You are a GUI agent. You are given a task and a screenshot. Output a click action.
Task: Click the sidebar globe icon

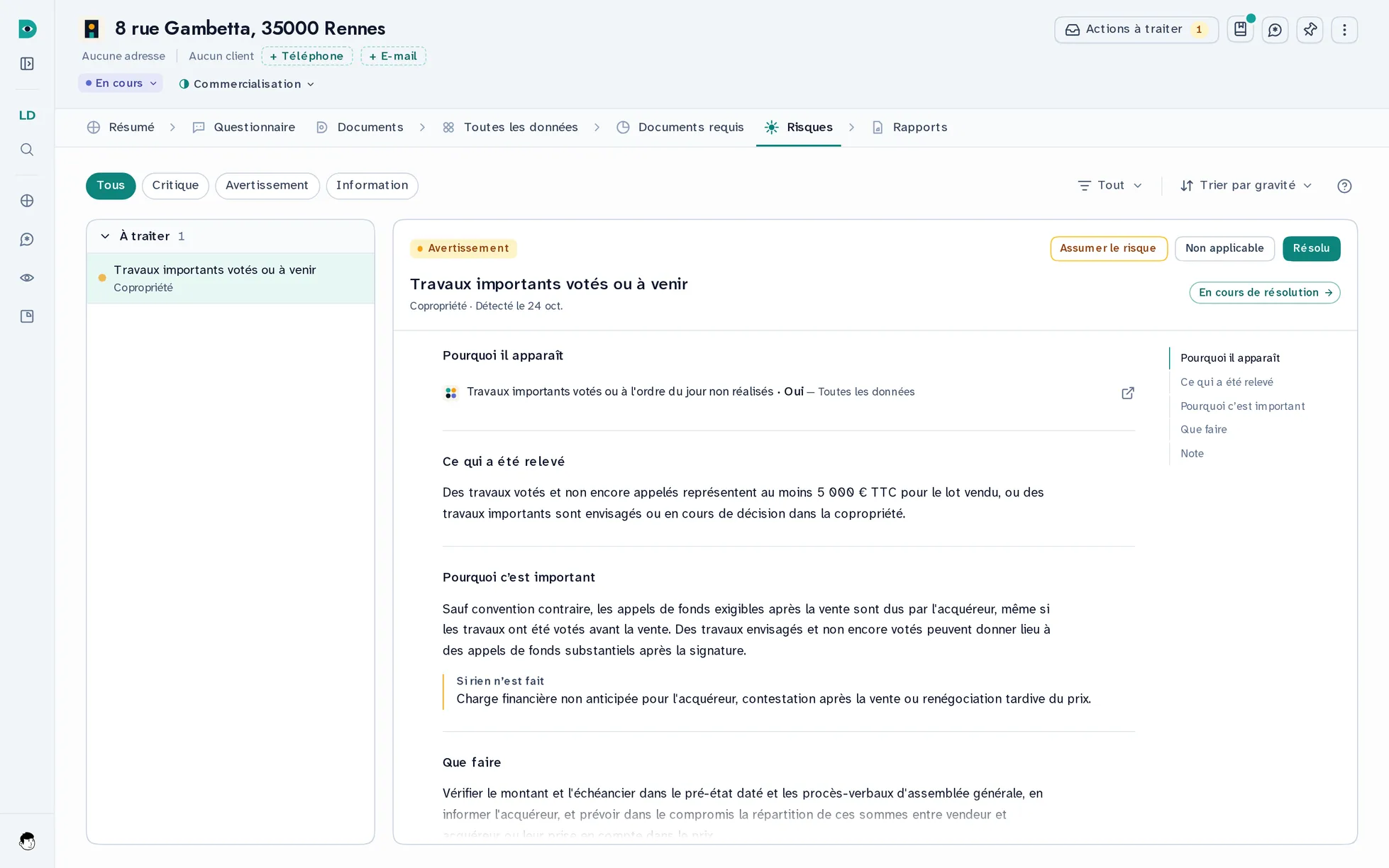(27, 201)
